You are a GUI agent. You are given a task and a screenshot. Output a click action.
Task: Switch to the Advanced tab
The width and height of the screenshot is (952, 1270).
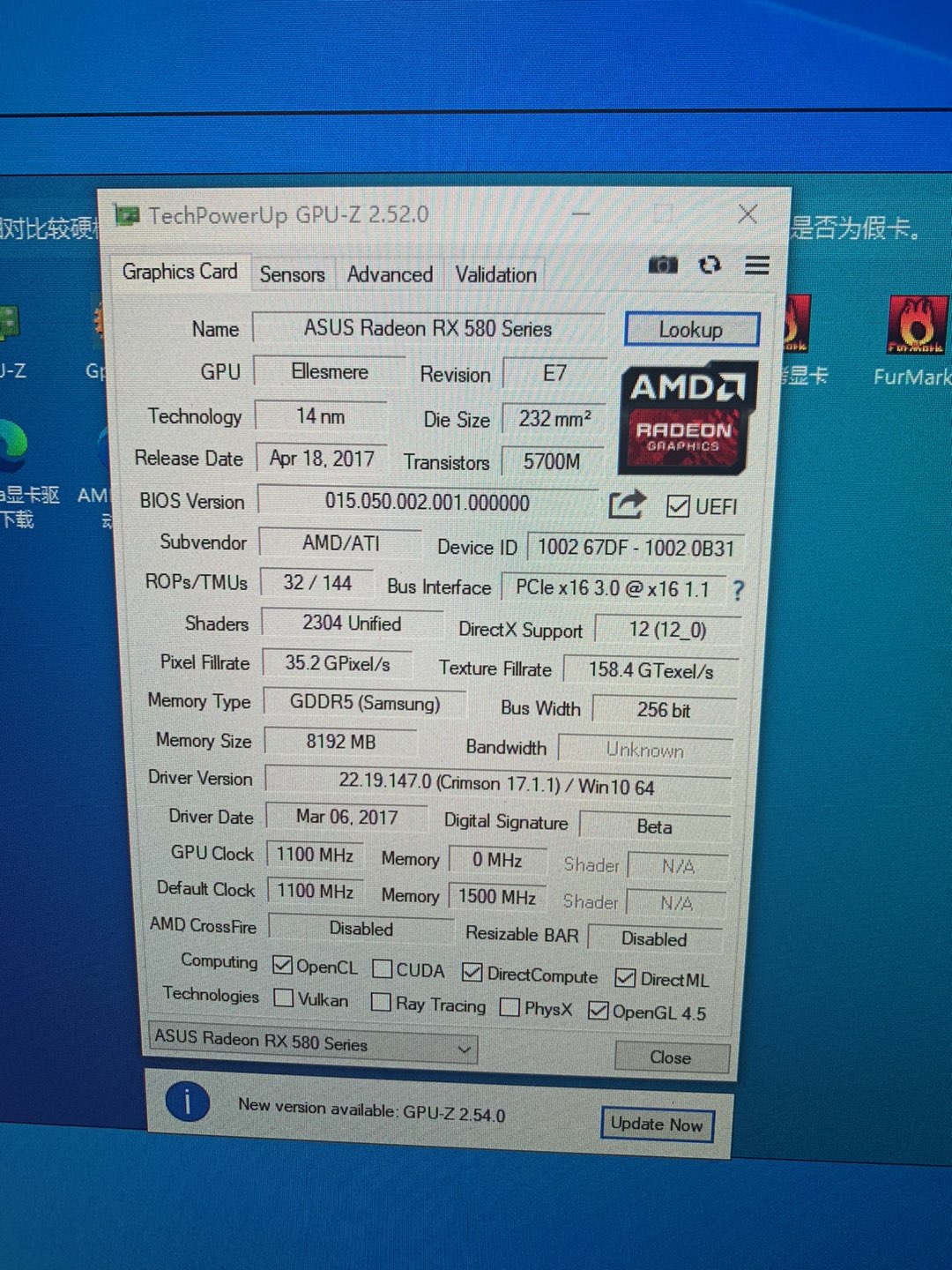(390, 275)
